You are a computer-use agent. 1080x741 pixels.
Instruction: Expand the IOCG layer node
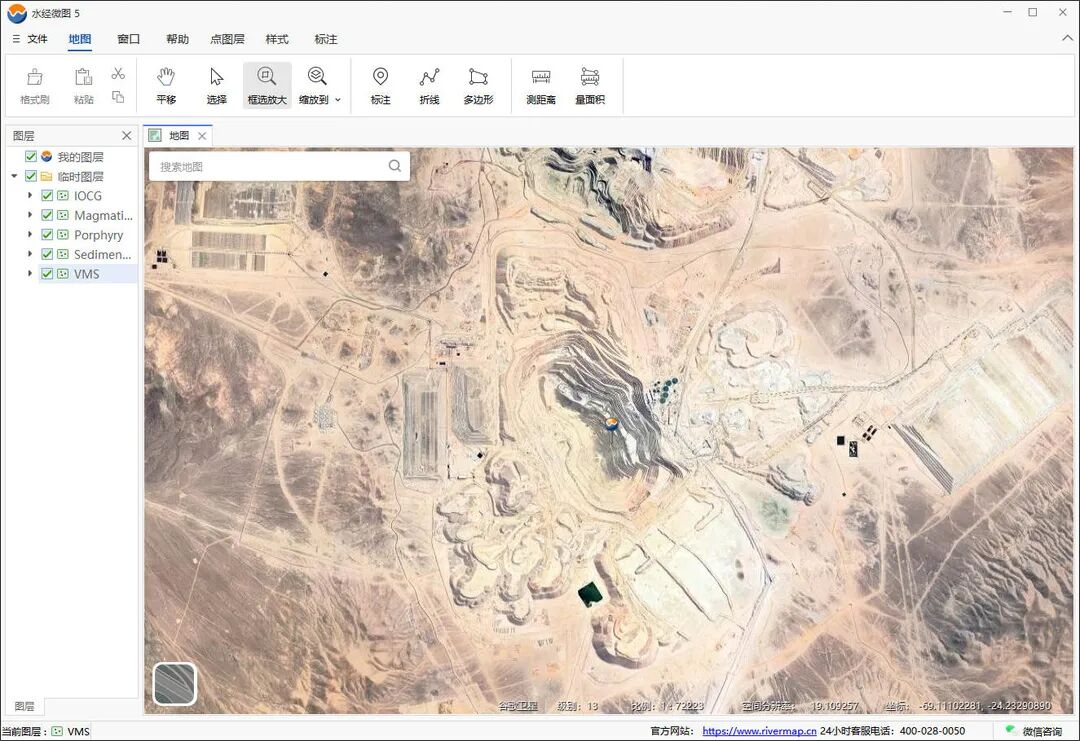pyautogui.click(x=30, y=196)
